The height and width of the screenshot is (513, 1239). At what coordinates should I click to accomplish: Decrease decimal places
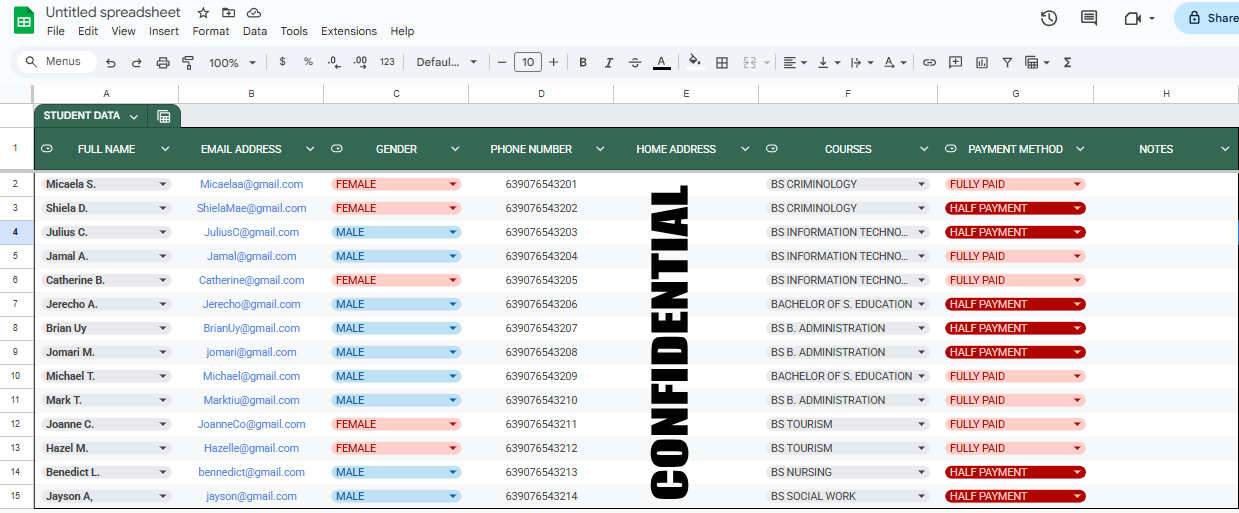[334, 62]
